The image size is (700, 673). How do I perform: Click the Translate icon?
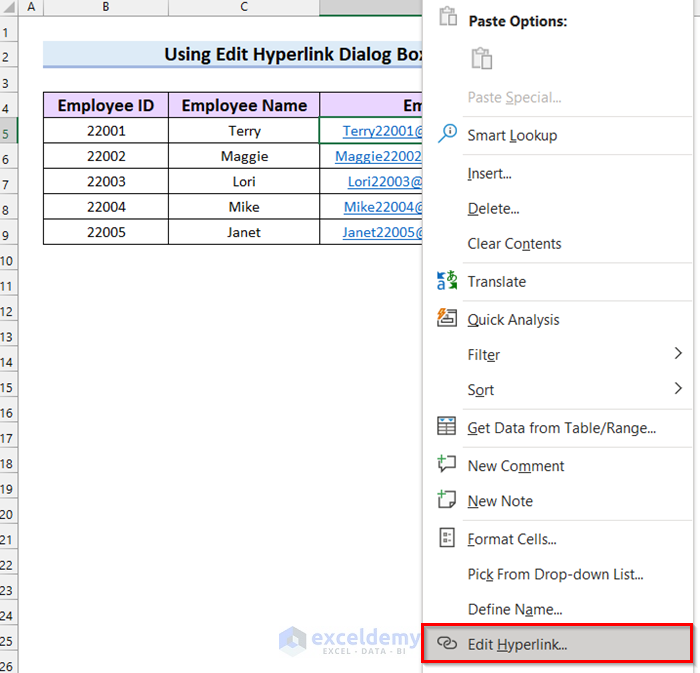point(447,281)
